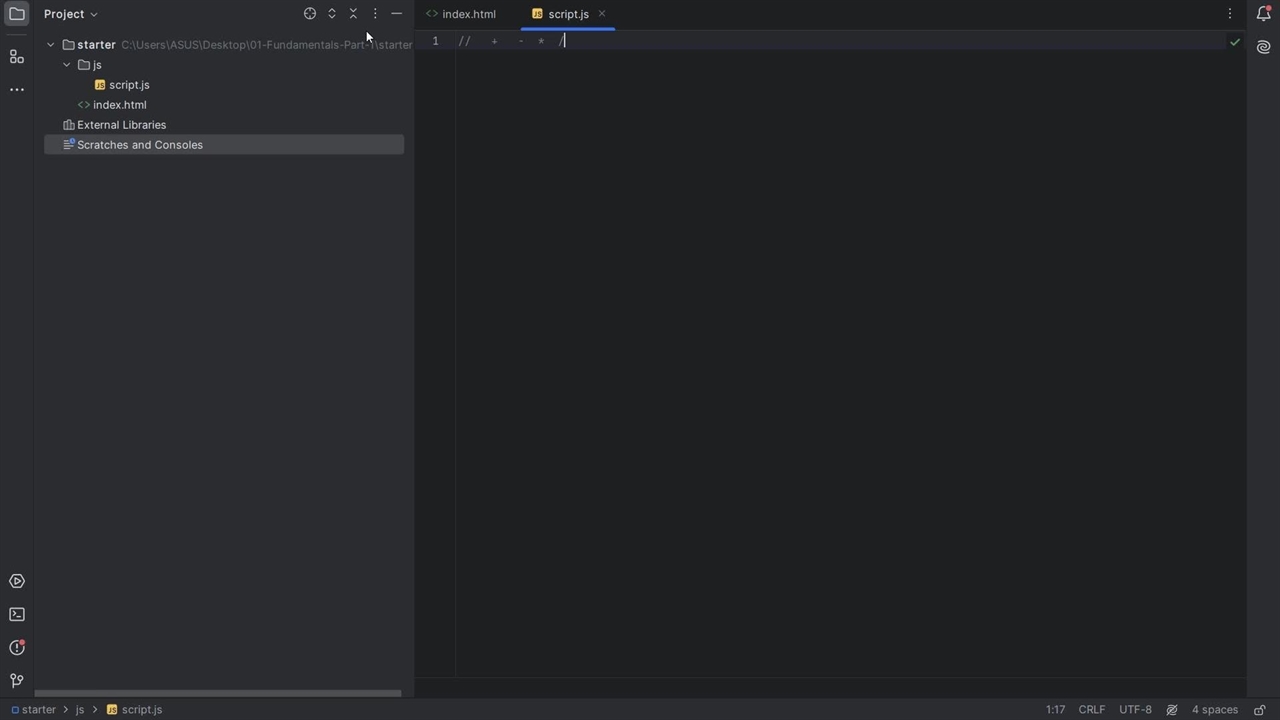Open the Git version control panel
Image resolution: width=1280 pixels, height=720 pixels.
point(16,681)
